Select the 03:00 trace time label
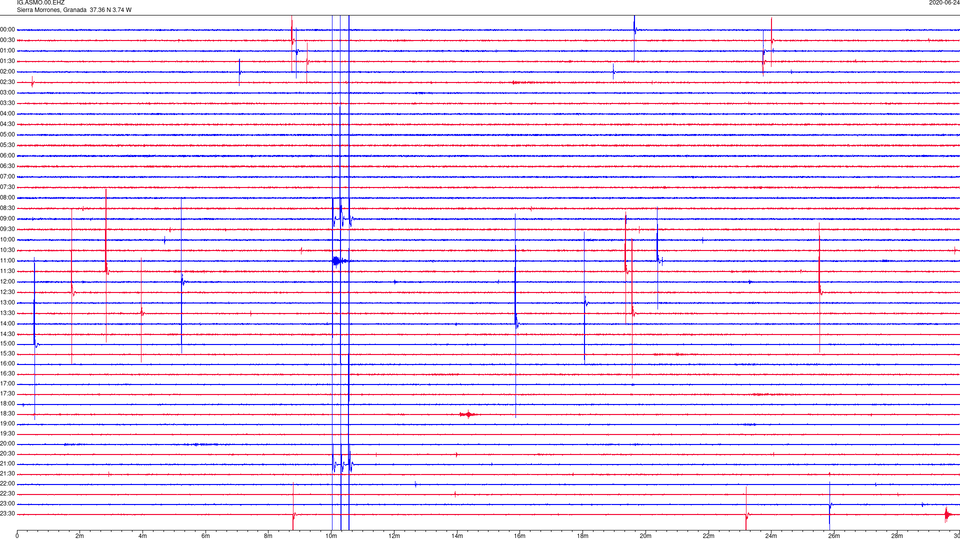Screen dimensions: 960x540 8,92
